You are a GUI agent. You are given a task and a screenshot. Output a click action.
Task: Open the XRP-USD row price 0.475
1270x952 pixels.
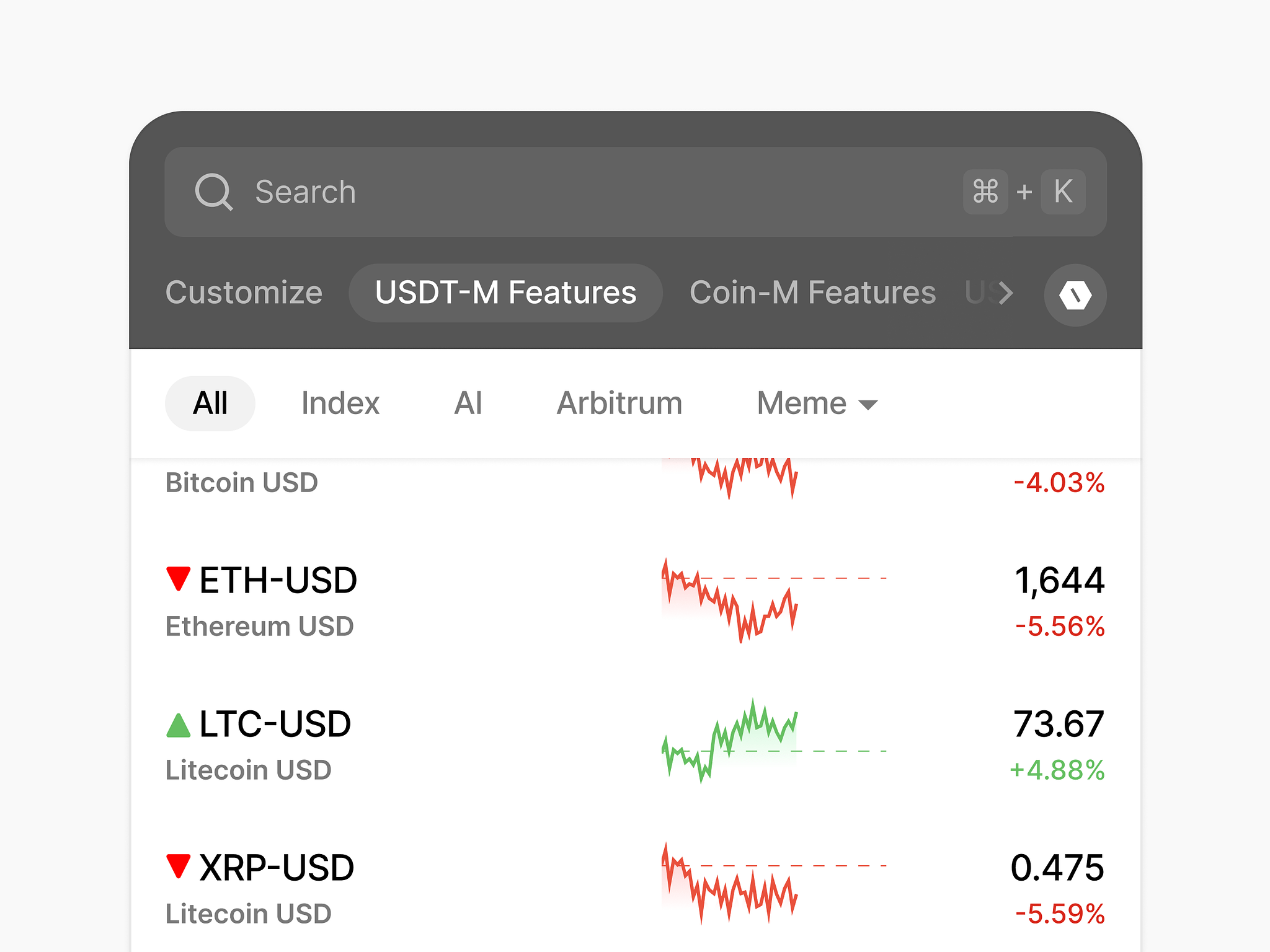pyautogui.click(x=1057, y=868)
